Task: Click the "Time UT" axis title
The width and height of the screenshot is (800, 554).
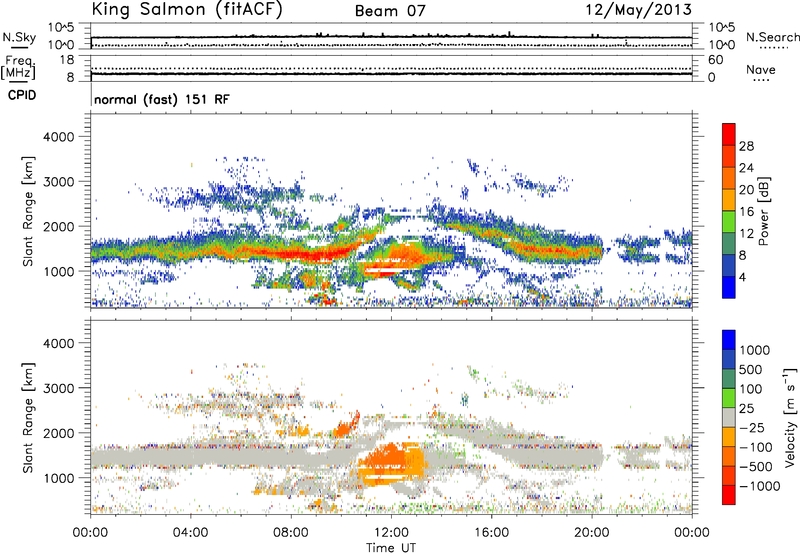Action: pos(391,548)
